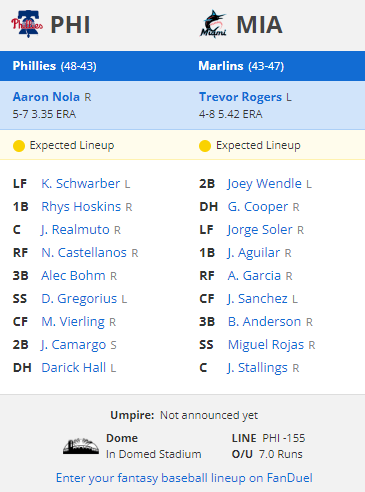Select K. Schwarber in Phillies lineup
The width and height of the screenshot is (365, 492).
pos(80,183)
